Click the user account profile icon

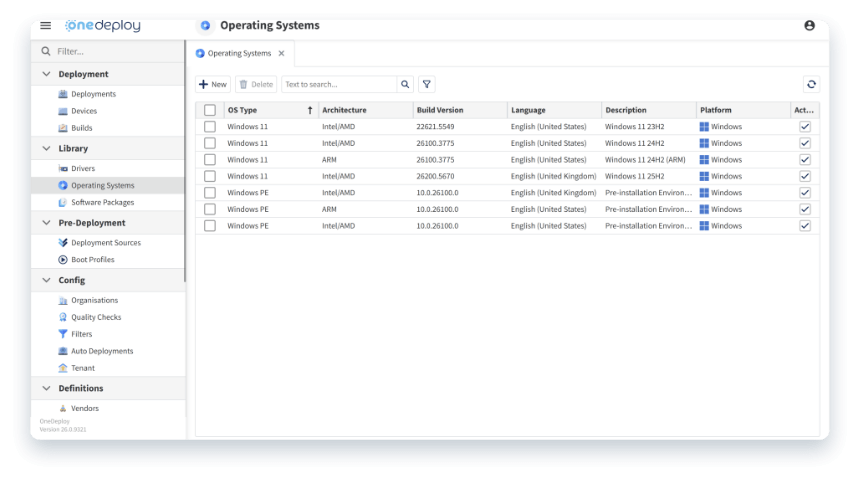click(809, 26)
